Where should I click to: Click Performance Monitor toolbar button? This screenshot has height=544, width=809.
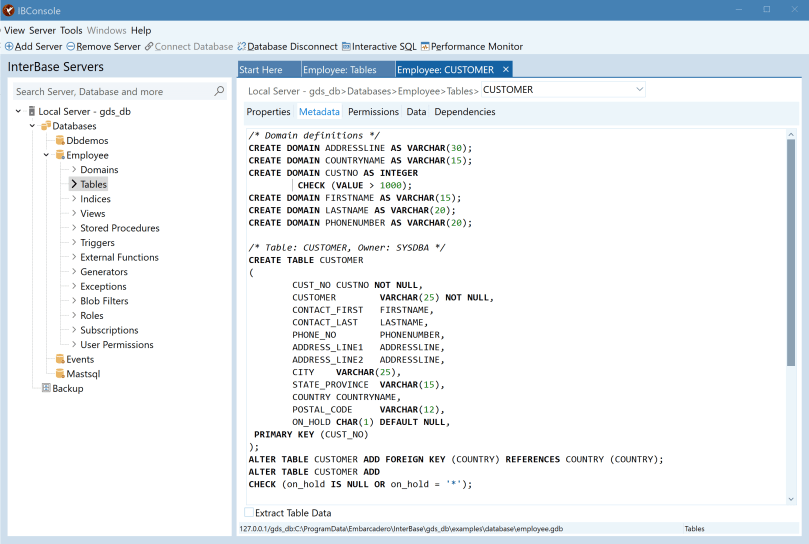pos(472,46)
